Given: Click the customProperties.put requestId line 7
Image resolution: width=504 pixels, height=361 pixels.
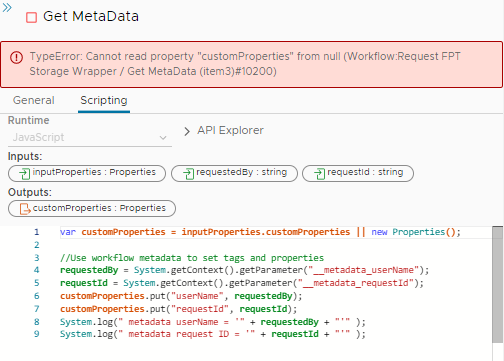Looking at the screenshot, I should [x=178, y=309].
